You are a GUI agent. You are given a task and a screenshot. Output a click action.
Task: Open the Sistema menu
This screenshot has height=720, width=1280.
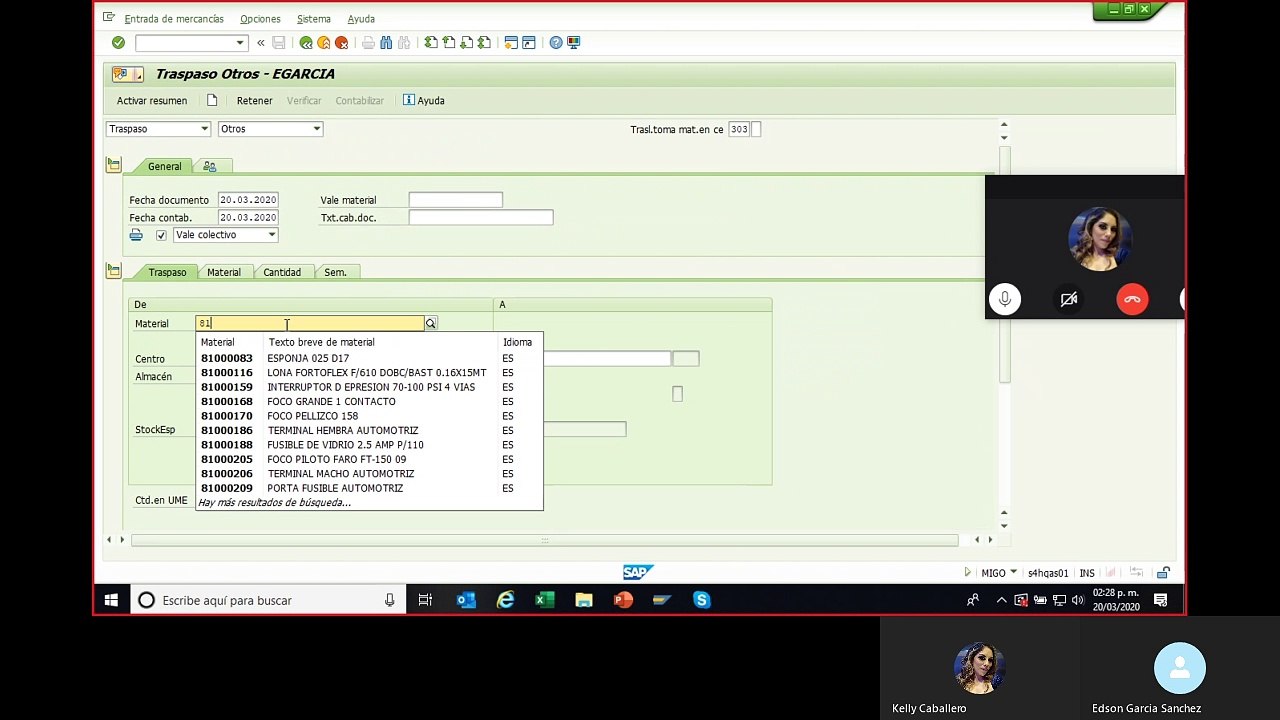click(314, 19)
